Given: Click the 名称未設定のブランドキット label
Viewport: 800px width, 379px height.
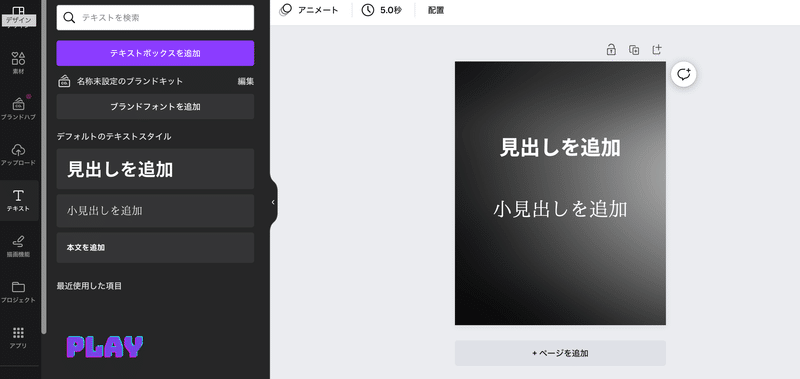Looking at the screenshot, I should pyautogui.click(x=130, y=81).
